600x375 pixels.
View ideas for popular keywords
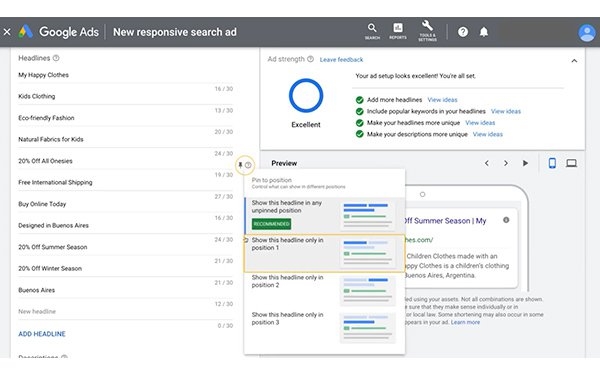tap(506, 111)
